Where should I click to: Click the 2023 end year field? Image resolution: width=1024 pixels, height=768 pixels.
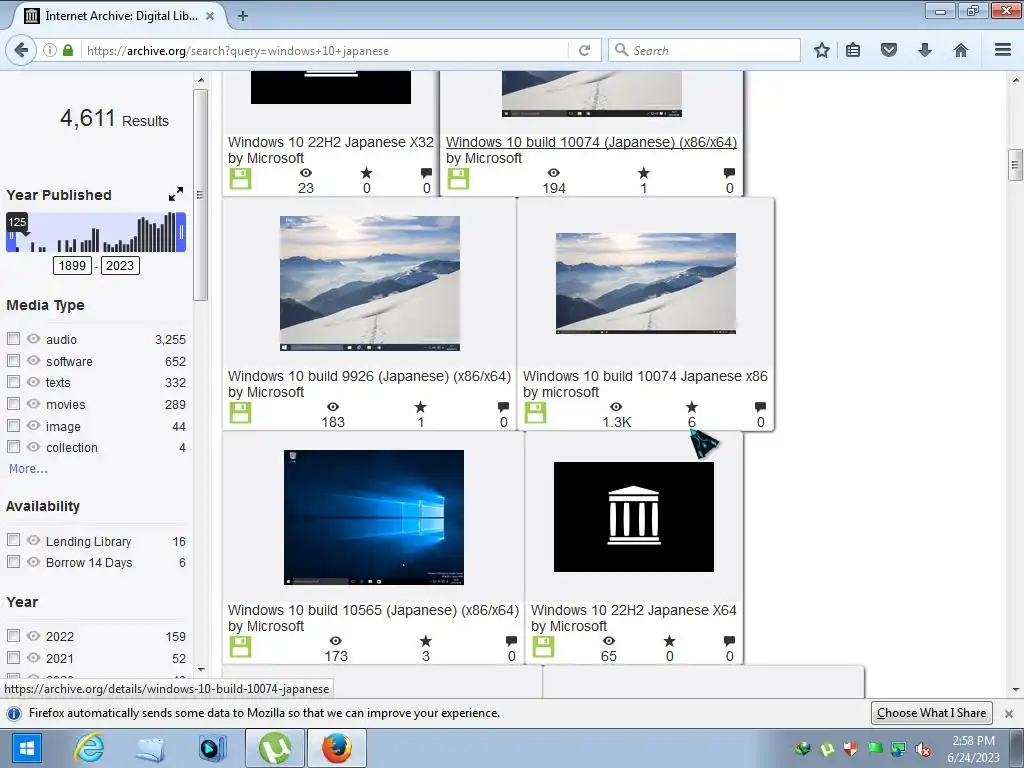(x=120, y=266)
